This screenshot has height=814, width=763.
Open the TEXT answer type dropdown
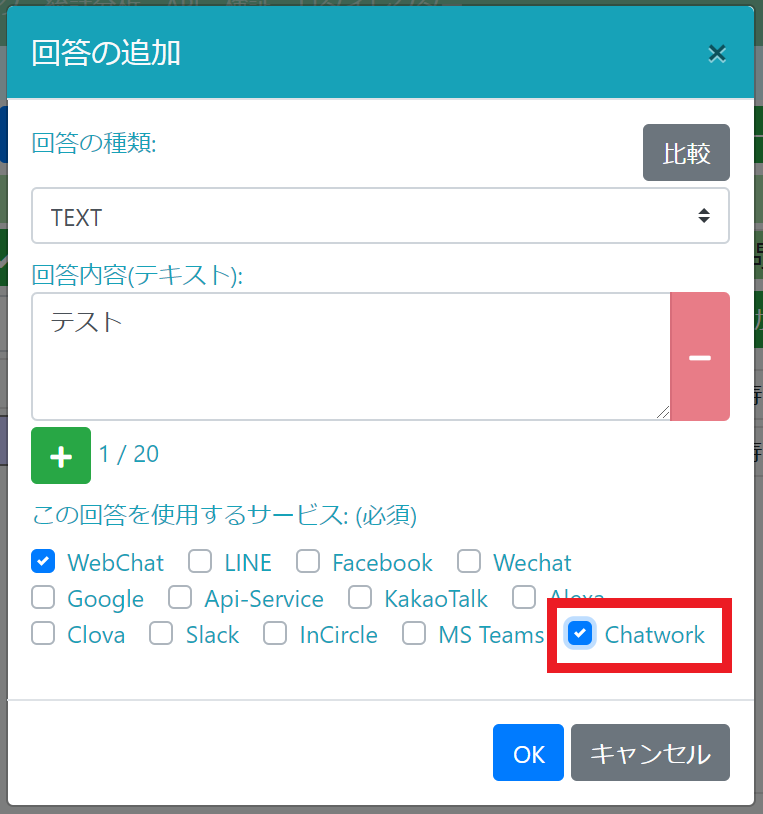380,216
